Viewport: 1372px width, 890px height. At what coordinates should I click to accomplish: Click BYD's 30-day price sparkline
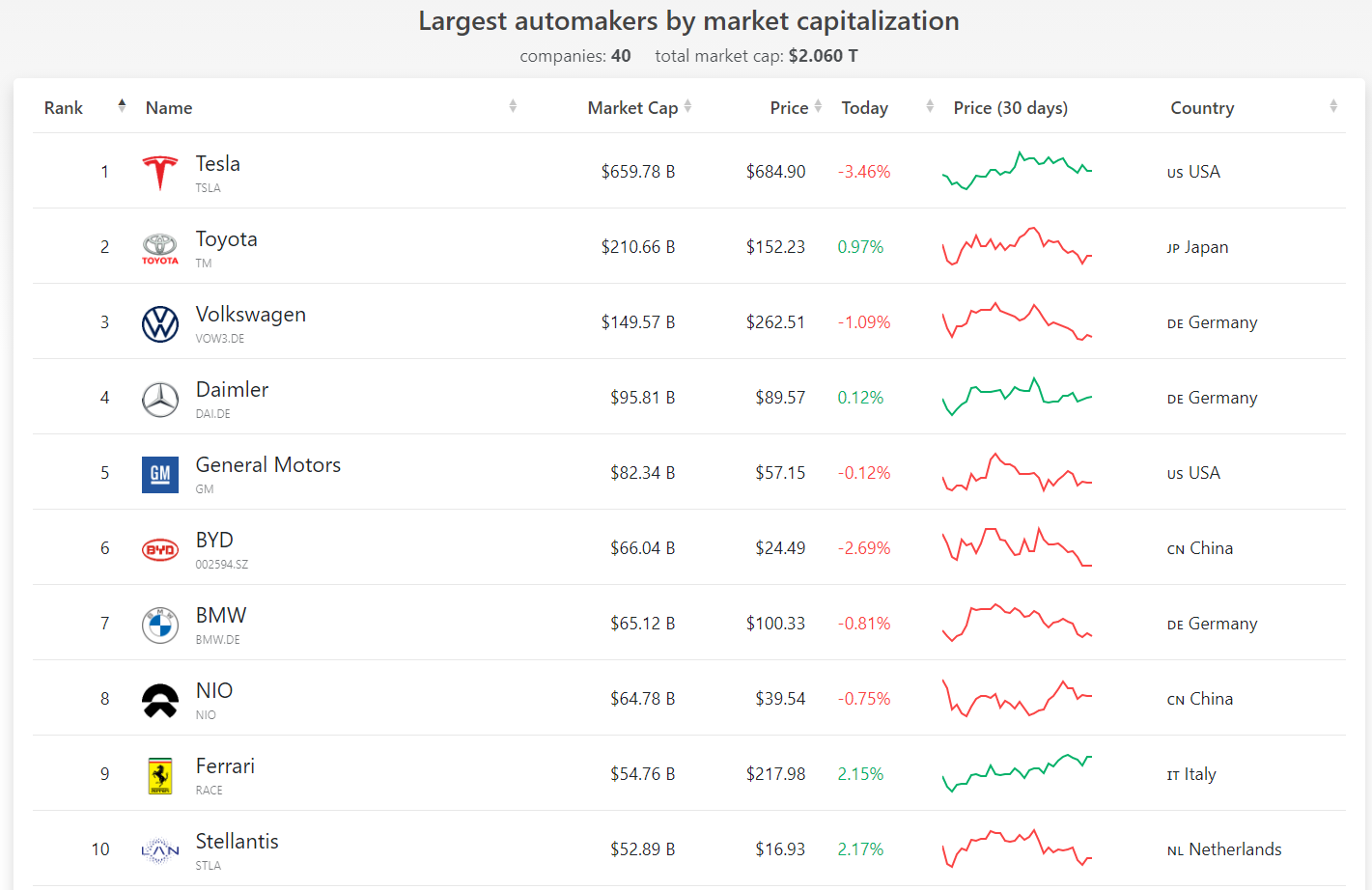click(x=1018, y=547)
